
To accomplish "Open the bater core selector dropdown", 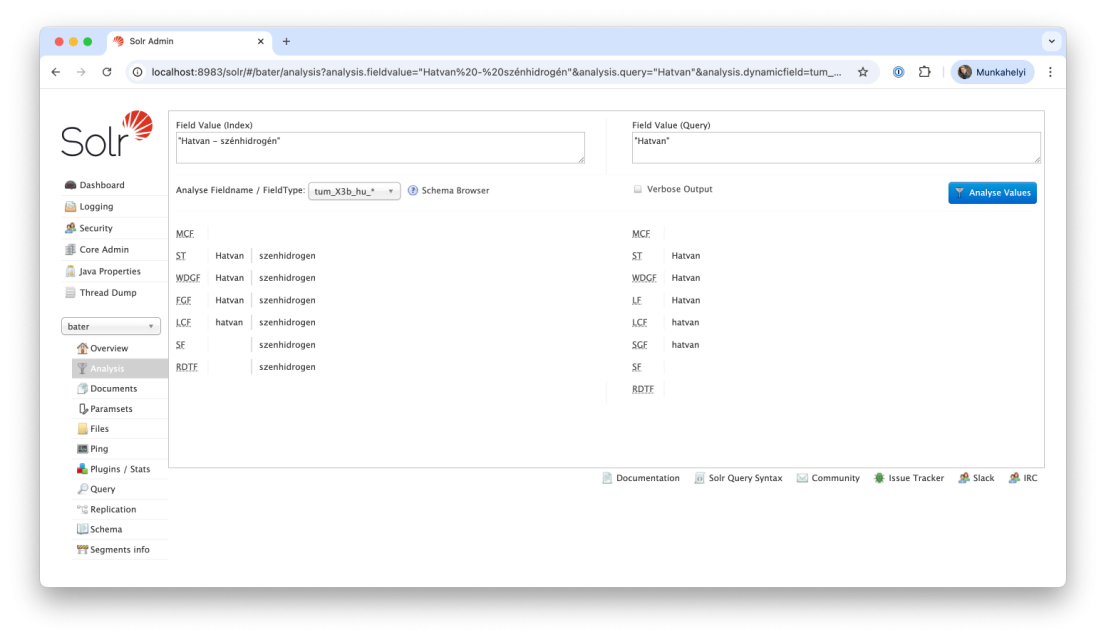I will 111,326.
